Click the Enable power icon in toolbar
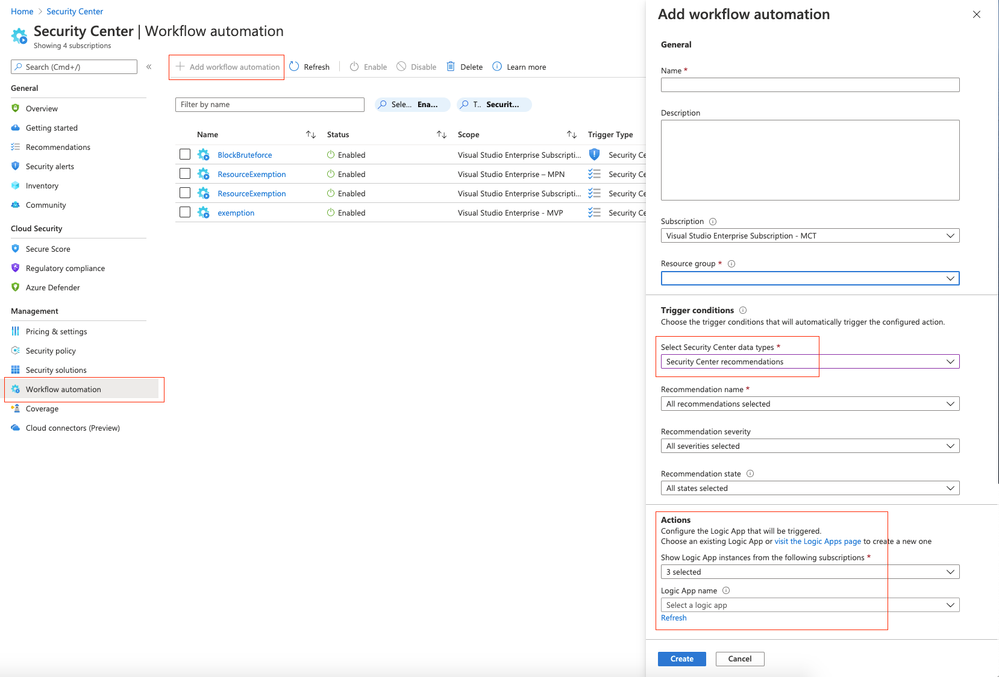 [x=354, y=66]
